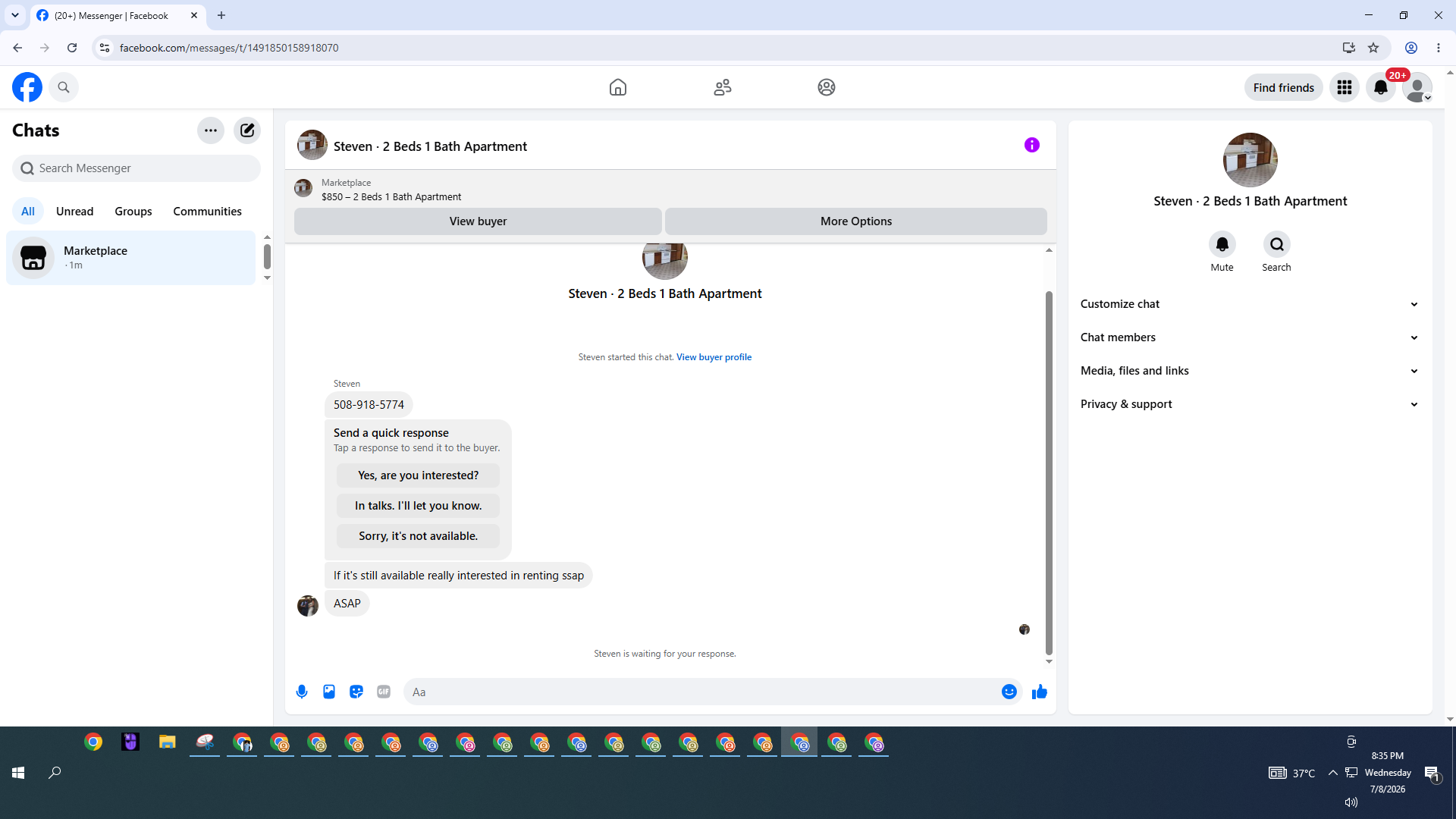Bookmark this page with the star icon
The width and height of the screenshot is (1456, 819).
tap(1373, 48)
